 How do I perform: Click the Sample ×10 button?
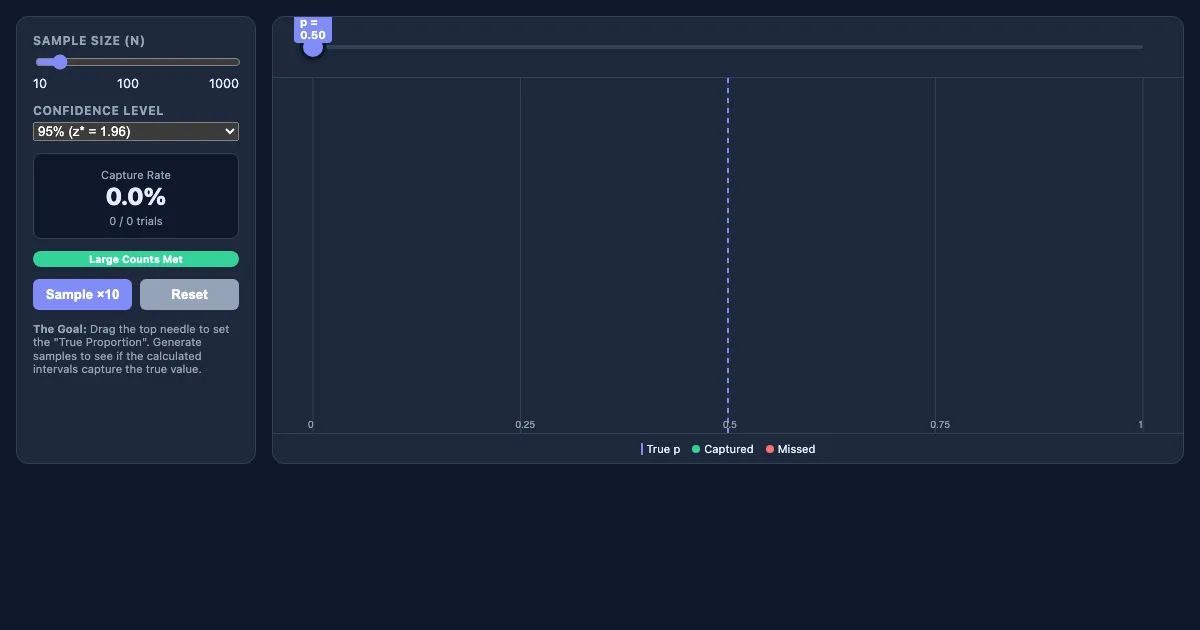82,294
